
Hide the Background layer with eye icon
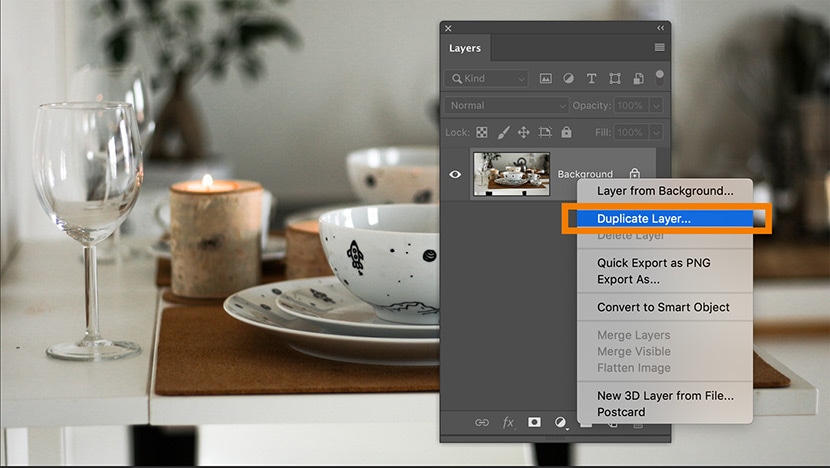(456, 174)
